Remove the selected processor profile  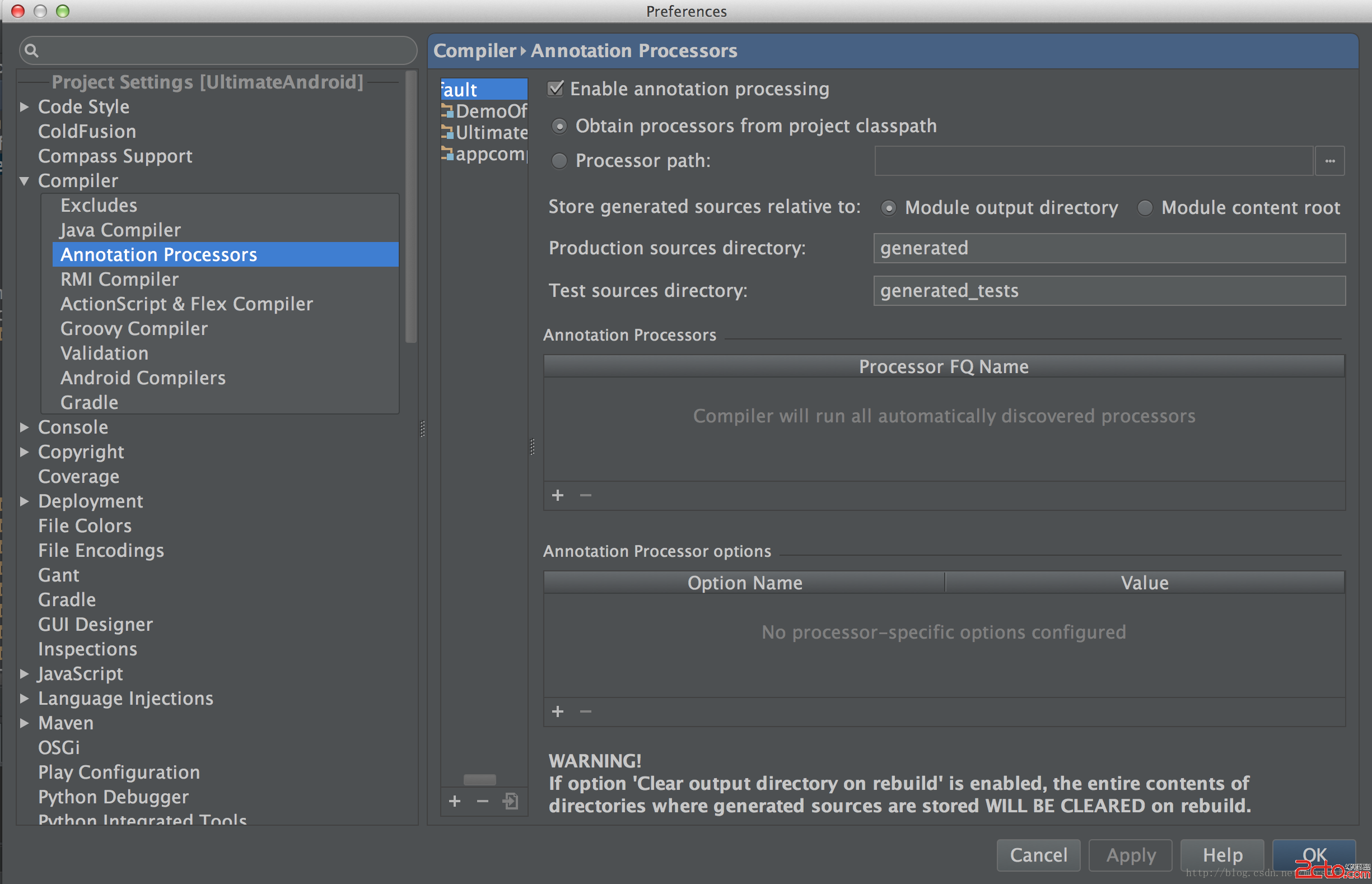pyautogui.click(x=483, y=801)
